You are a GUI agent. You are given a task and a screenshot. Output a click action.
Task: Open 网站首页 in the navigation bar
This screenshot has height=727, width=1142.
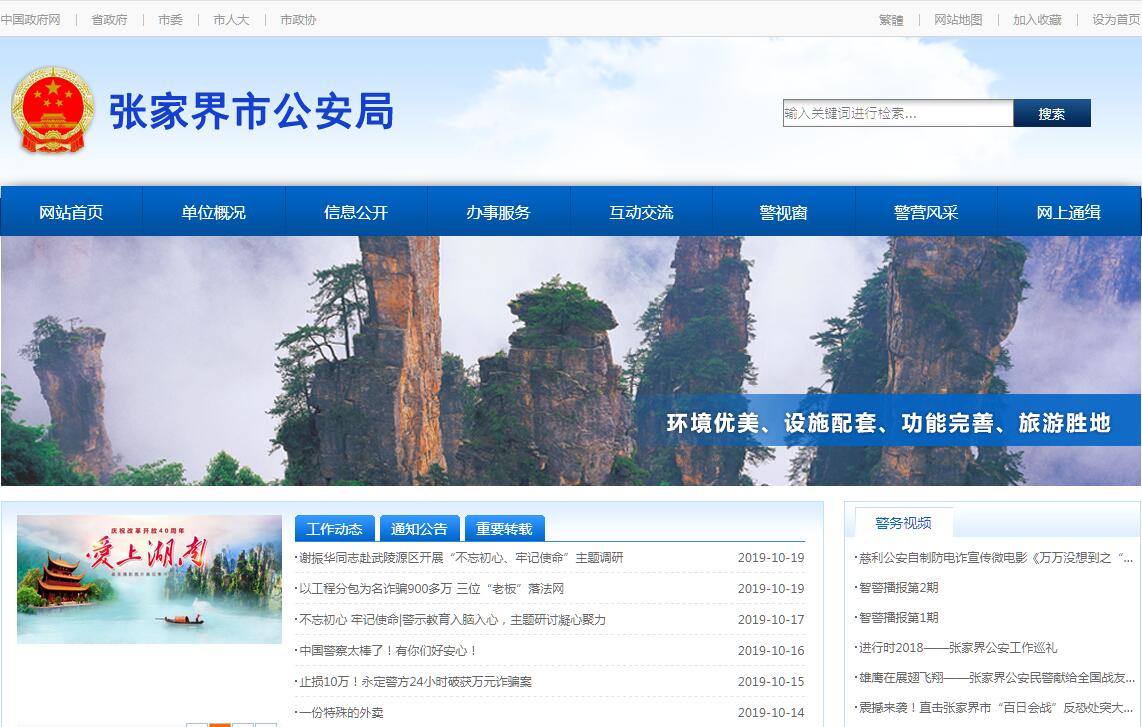[71, 212]
